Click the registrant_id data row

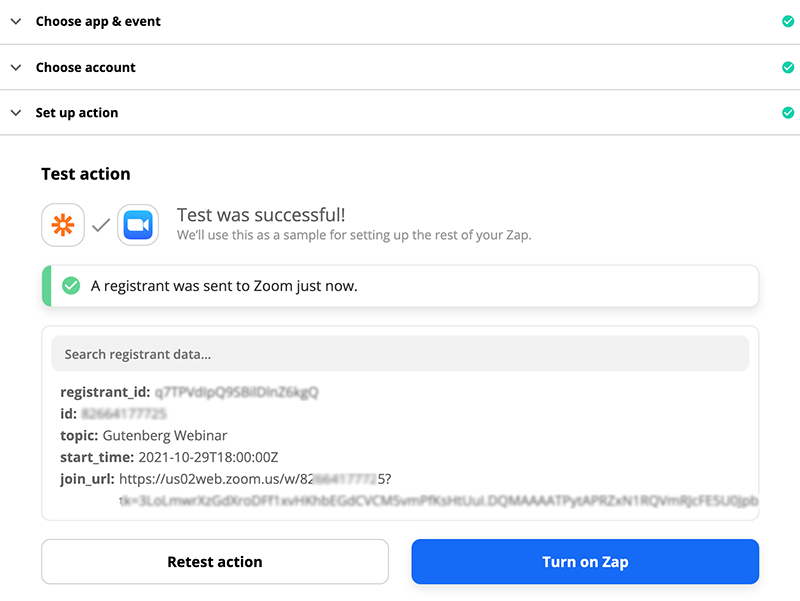pos(189,392)
